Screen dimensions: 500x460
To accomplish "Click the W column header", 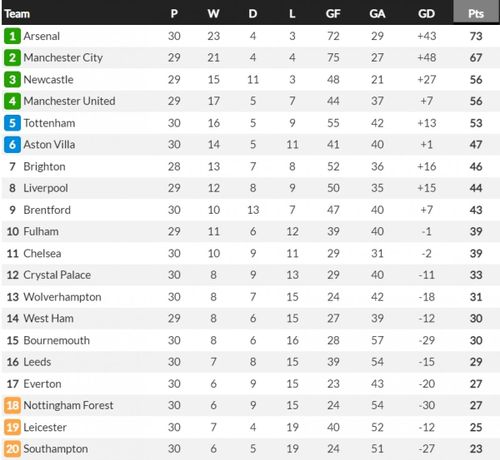I will tap(213, 14).
